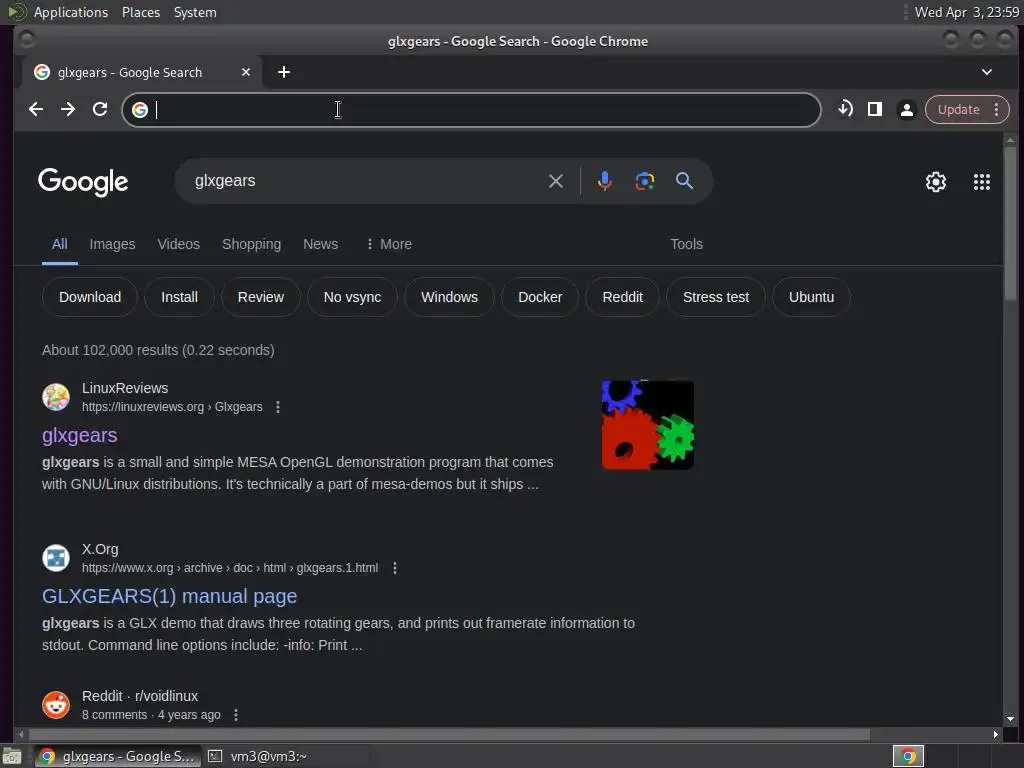Open the System menu
Viewport: 1024px width, 768px height.
pyautogui.click(x=195, y=12)
